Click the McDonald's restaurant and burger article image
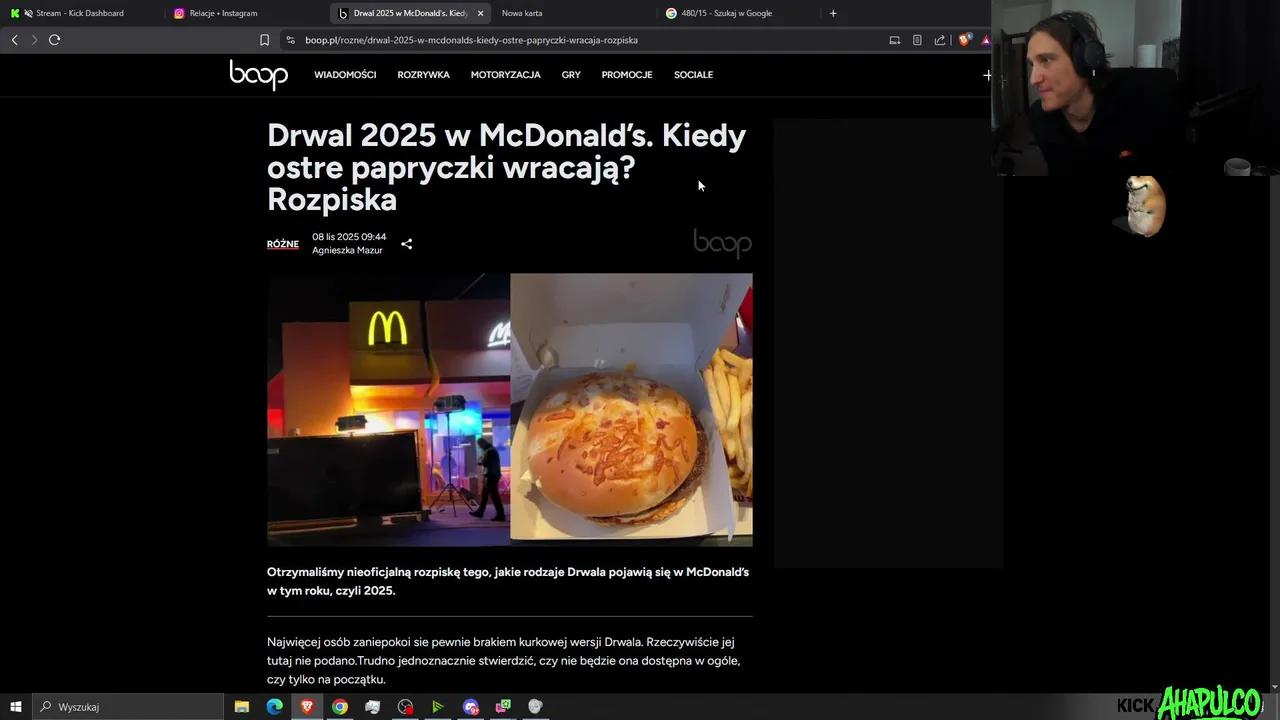The height and width of the screenshot is (720, 1280). click(x=510, y=410)
